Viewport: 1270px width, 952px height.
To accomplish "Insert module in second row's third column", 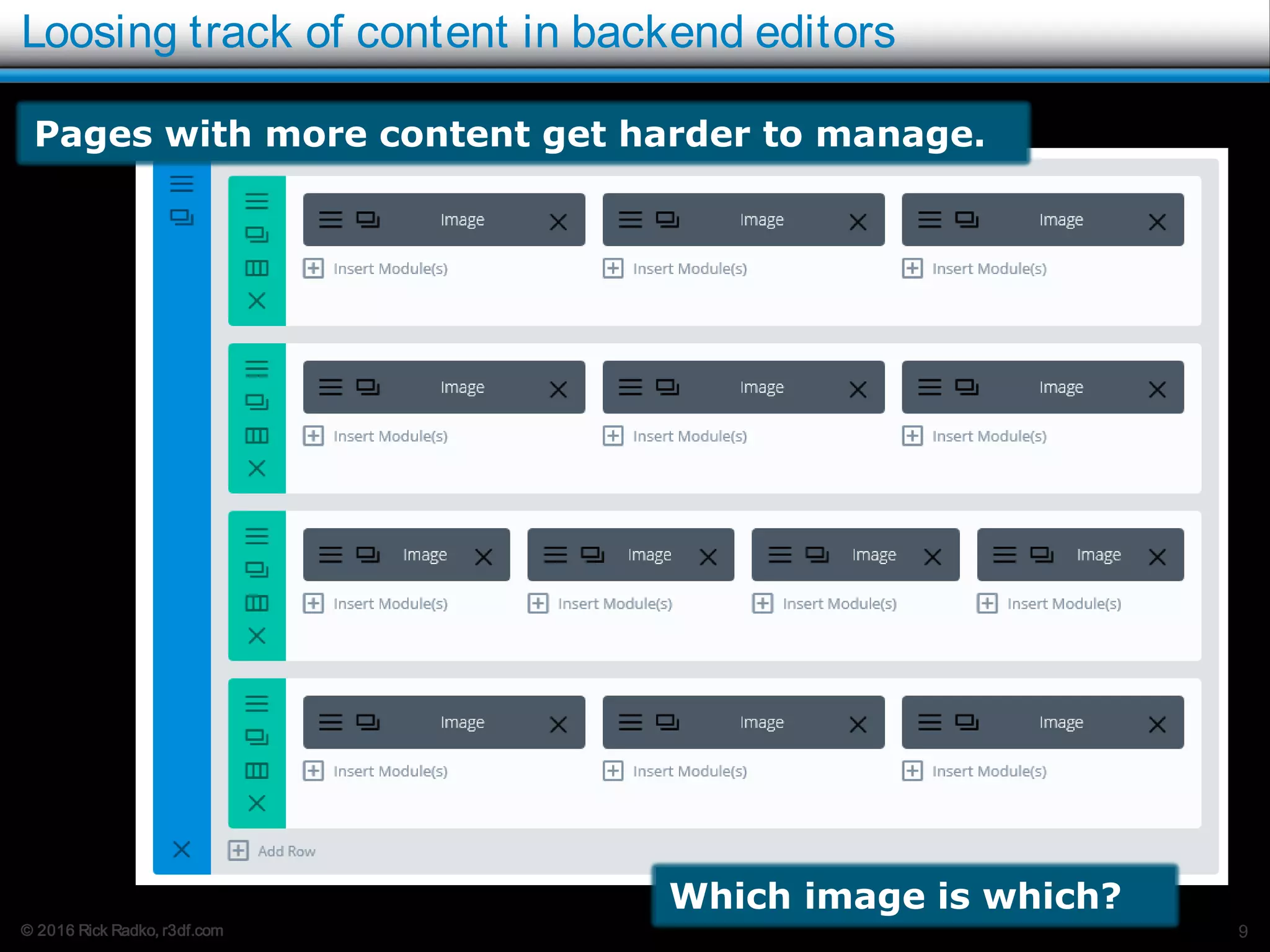I will tap(975, 436).
